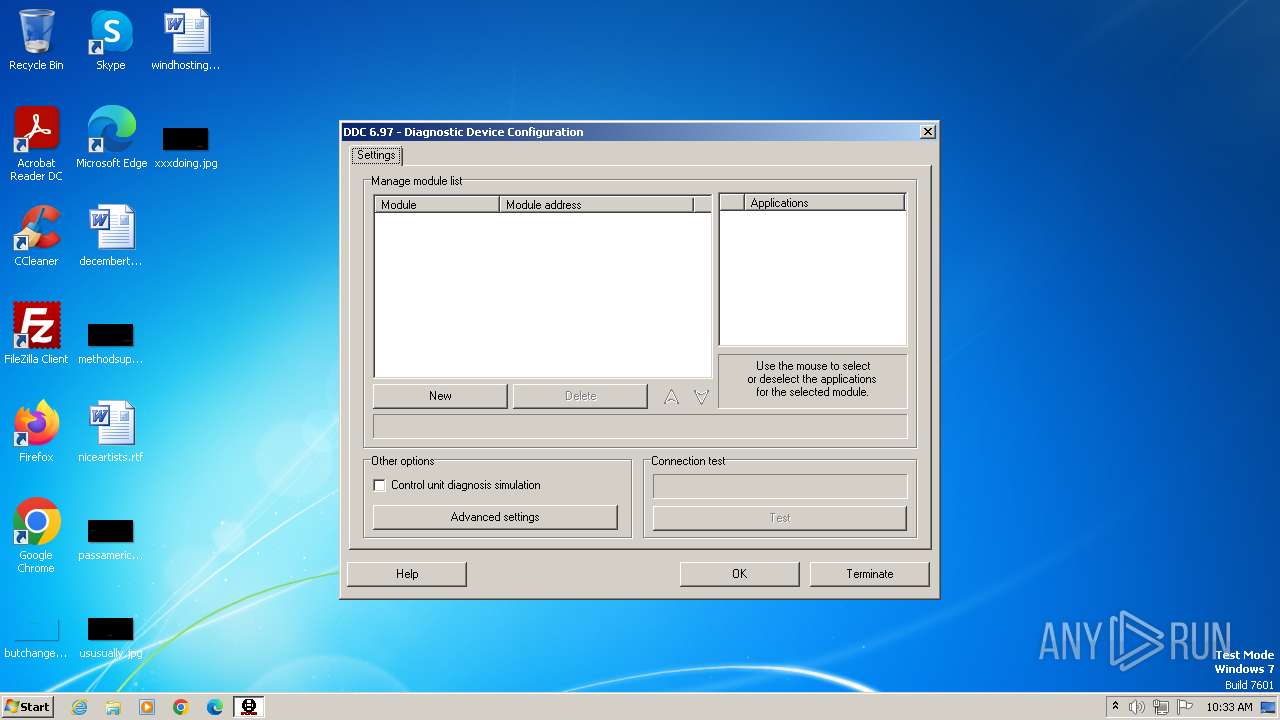Select DDC application taskbar button
The width and height of the screenshot is (1280, 720).
point(249,707)
